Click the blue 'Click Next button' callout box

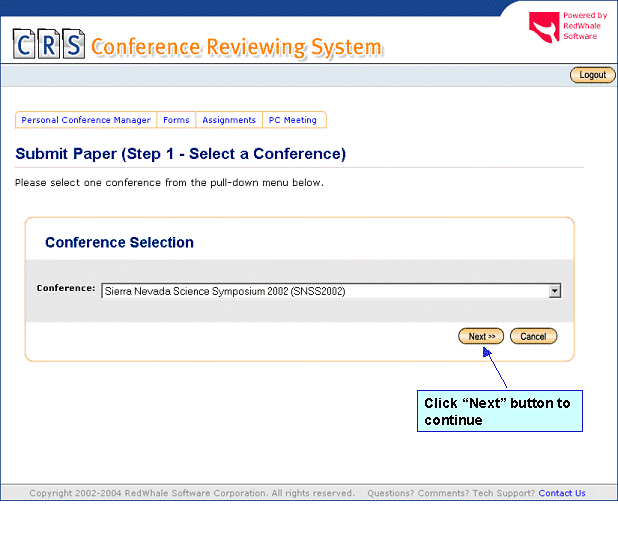tap(499, 411)
